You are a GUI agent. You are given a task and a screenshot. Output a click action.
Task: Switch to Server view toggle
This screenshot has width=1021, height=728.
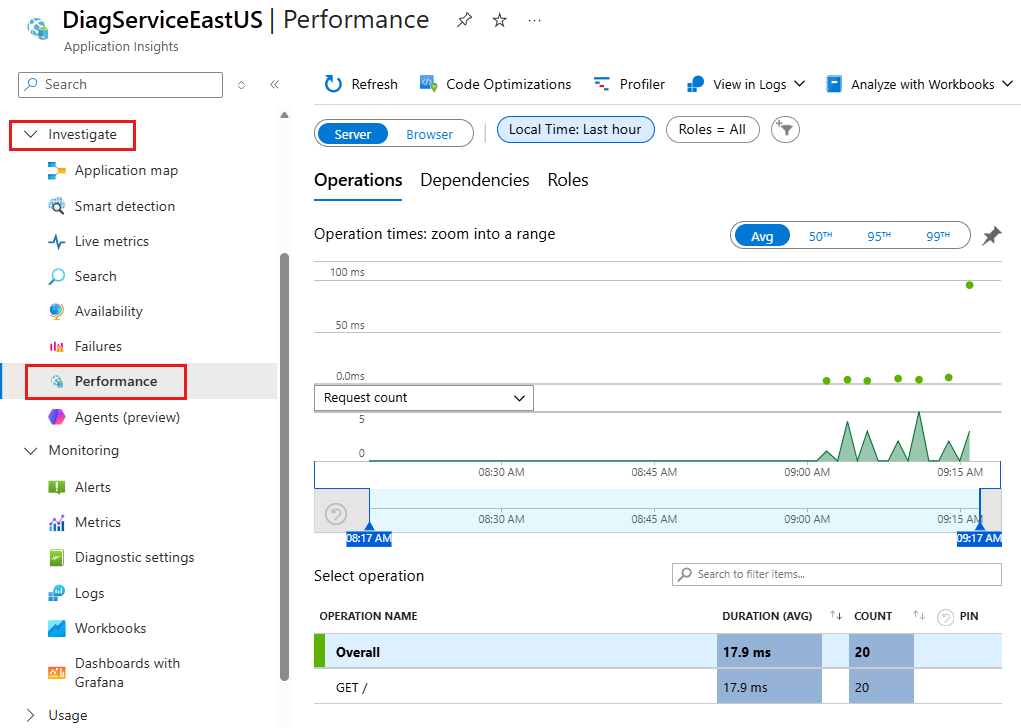tap(352, 134)
